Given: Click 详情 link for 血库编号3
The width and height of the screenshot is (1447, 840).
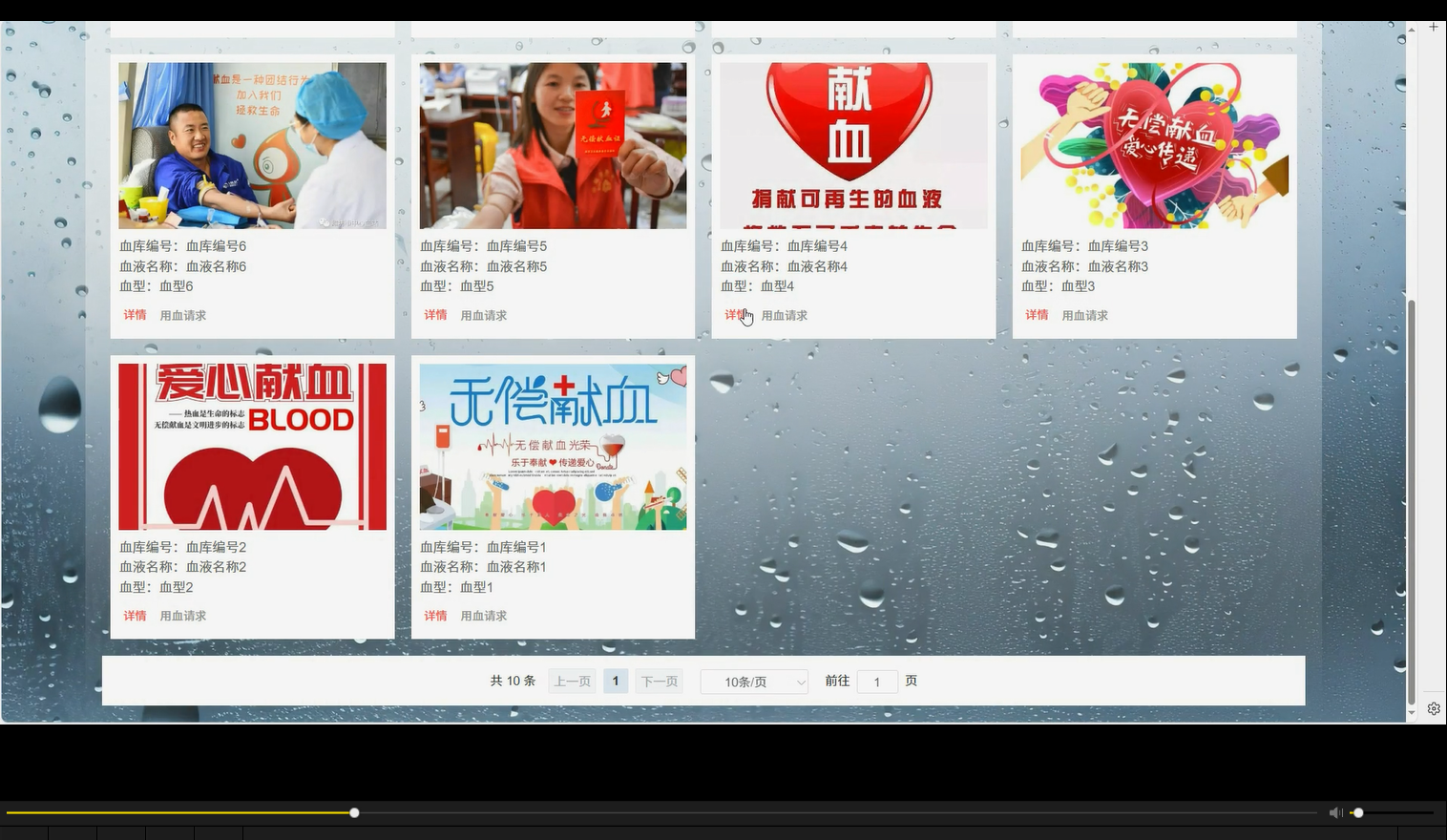Looking at the screenshot, I should [x=1037, y=314].
